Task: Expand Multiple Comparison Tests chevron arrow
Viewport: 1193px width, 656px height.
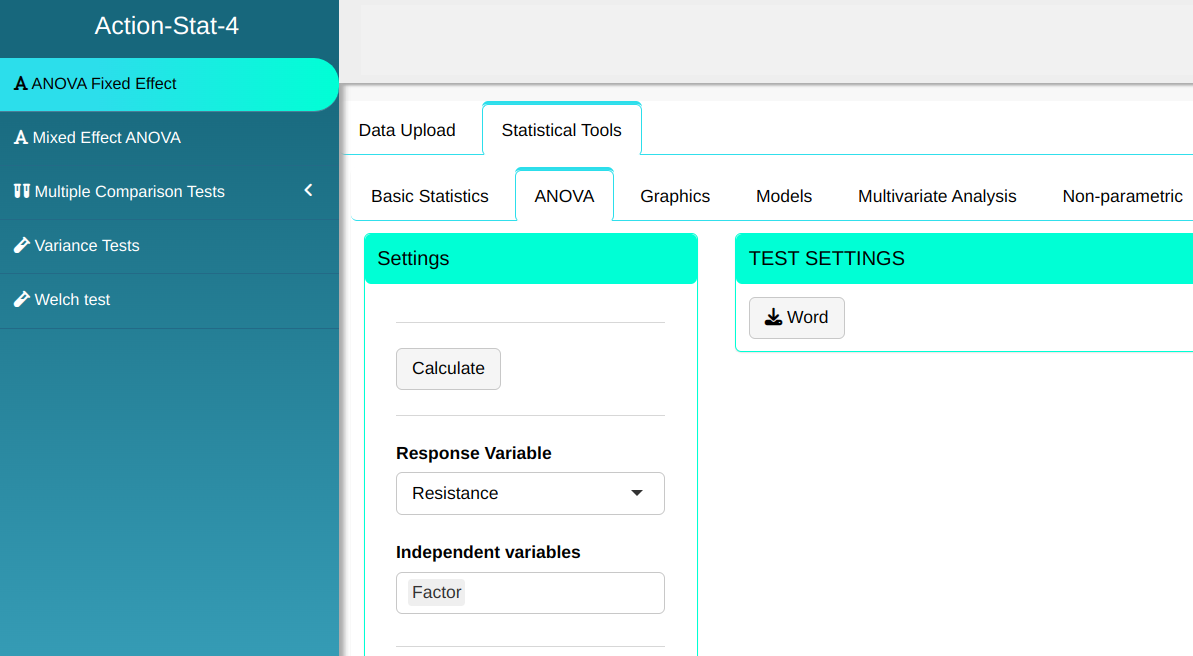Action: pyautogui.click(x=308, y=190)
